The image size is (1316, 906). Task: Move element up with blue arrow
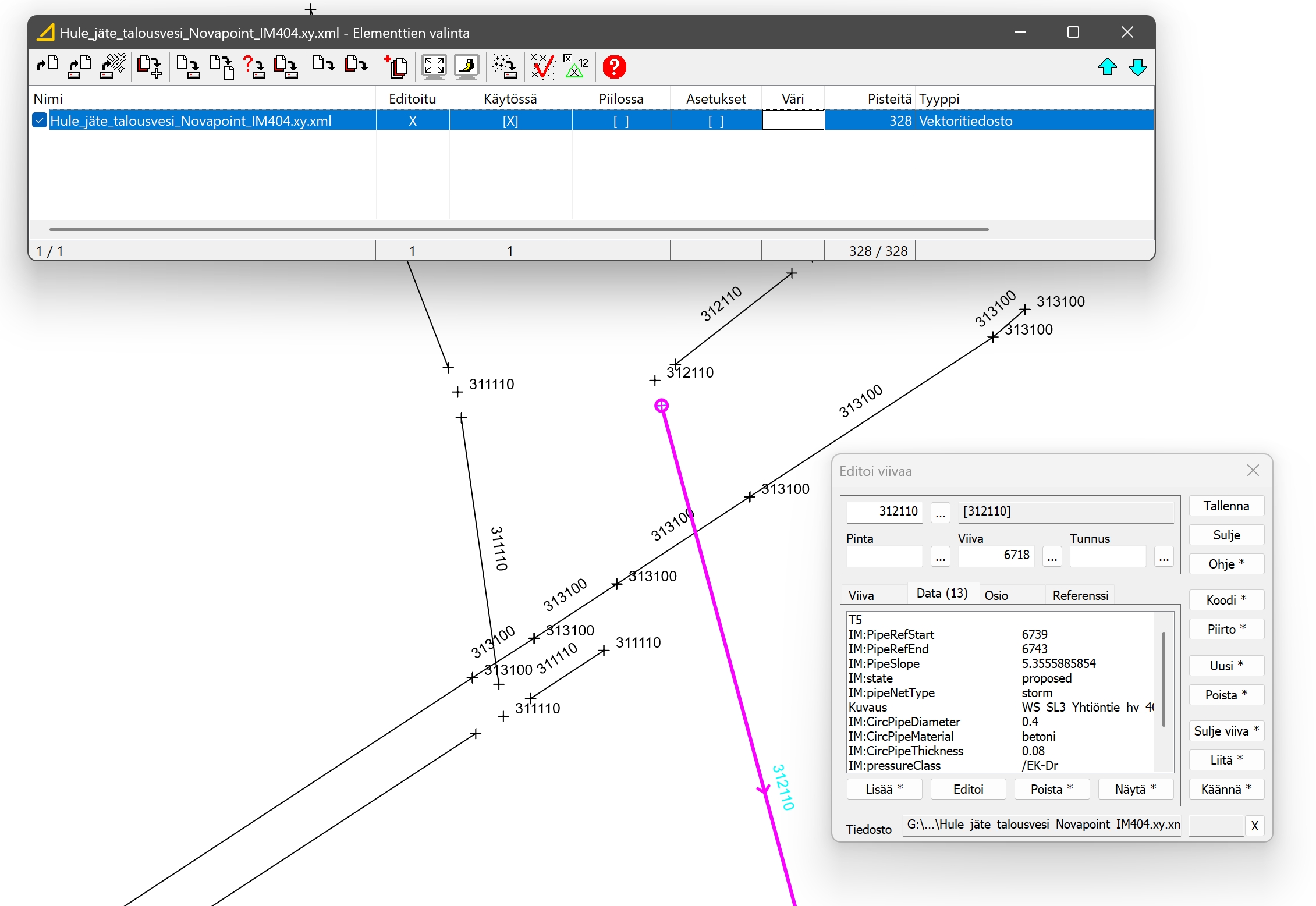click(1107, 67)
